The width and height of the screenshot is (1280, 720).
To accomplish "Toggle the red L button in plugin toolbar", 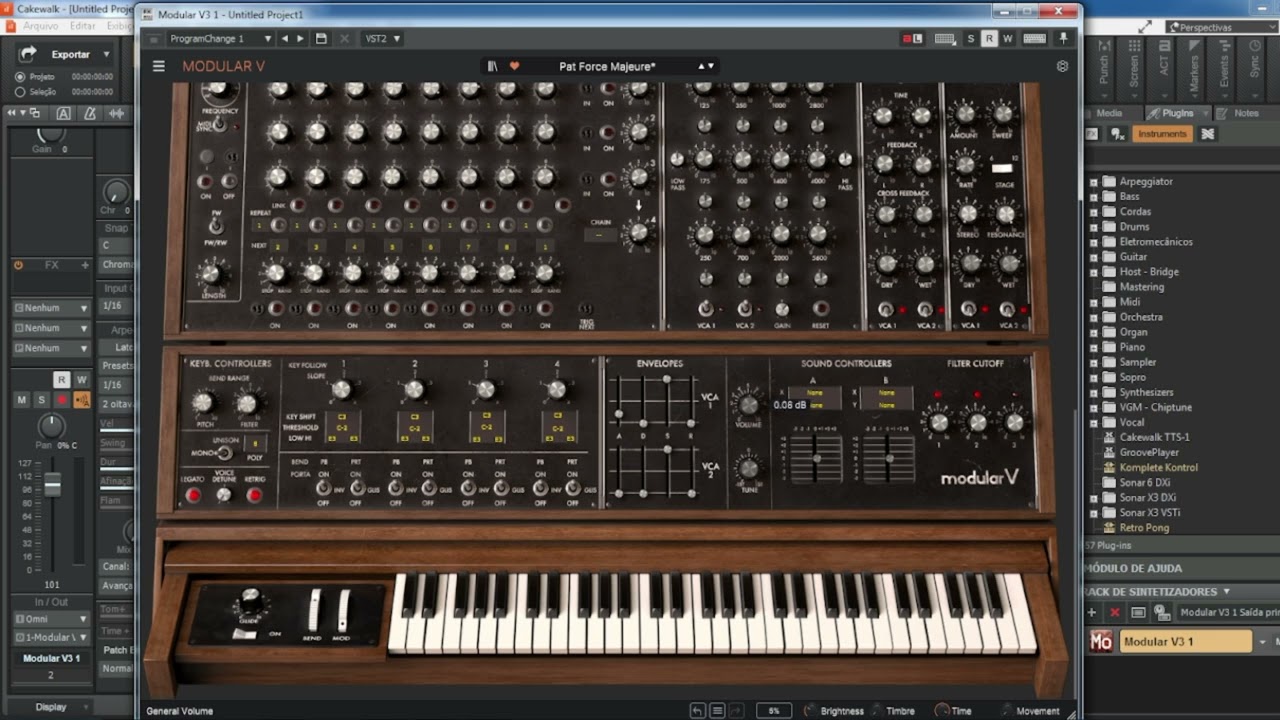I will (912, 38).
